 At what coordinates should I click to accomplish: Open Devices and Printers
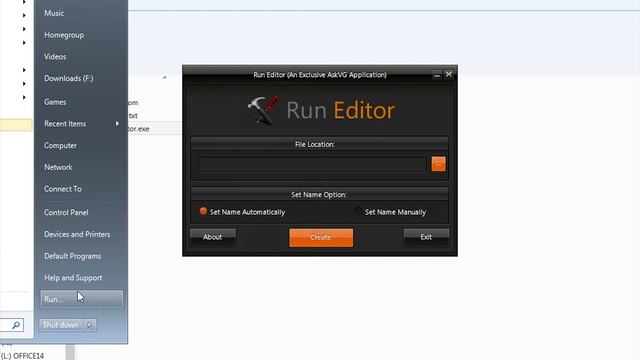pos(77,234)
